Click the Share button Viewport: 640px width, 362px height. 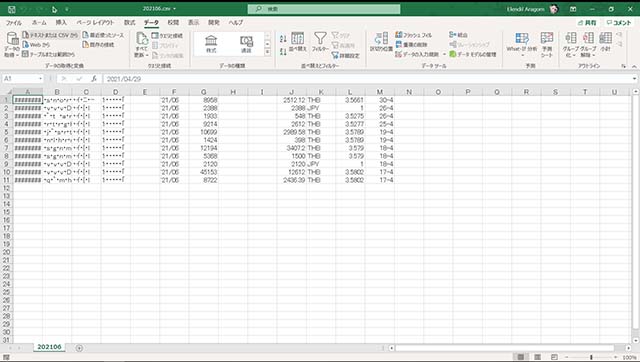[x=587, y=22]
